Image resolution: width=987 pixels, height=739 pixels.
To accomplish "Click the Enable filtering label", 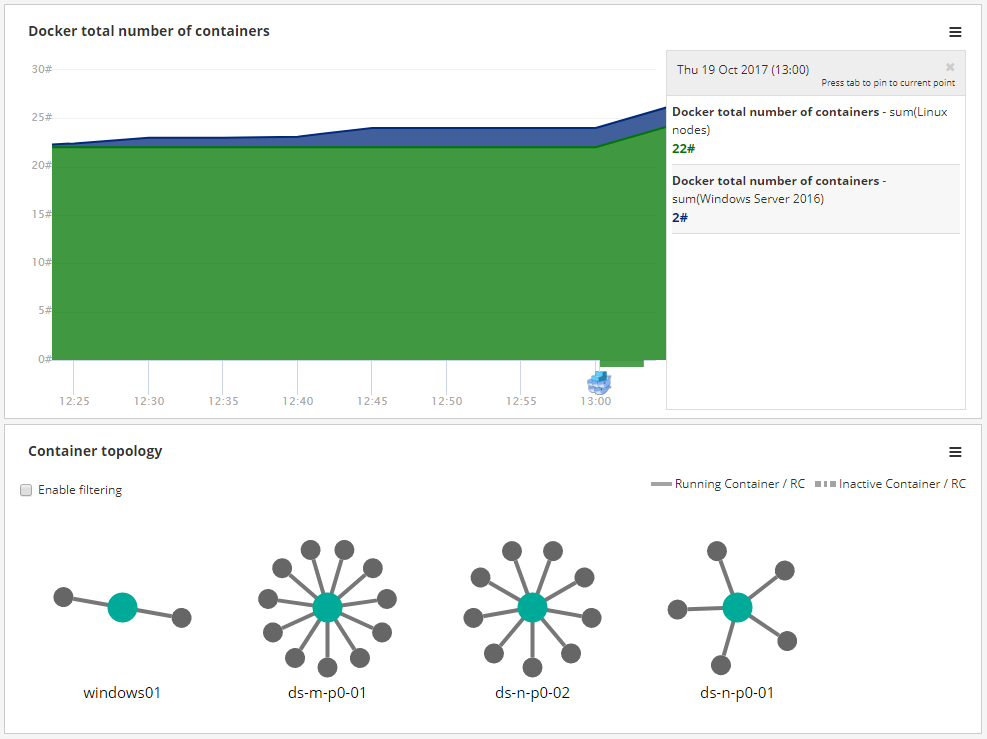I will 80,490.
